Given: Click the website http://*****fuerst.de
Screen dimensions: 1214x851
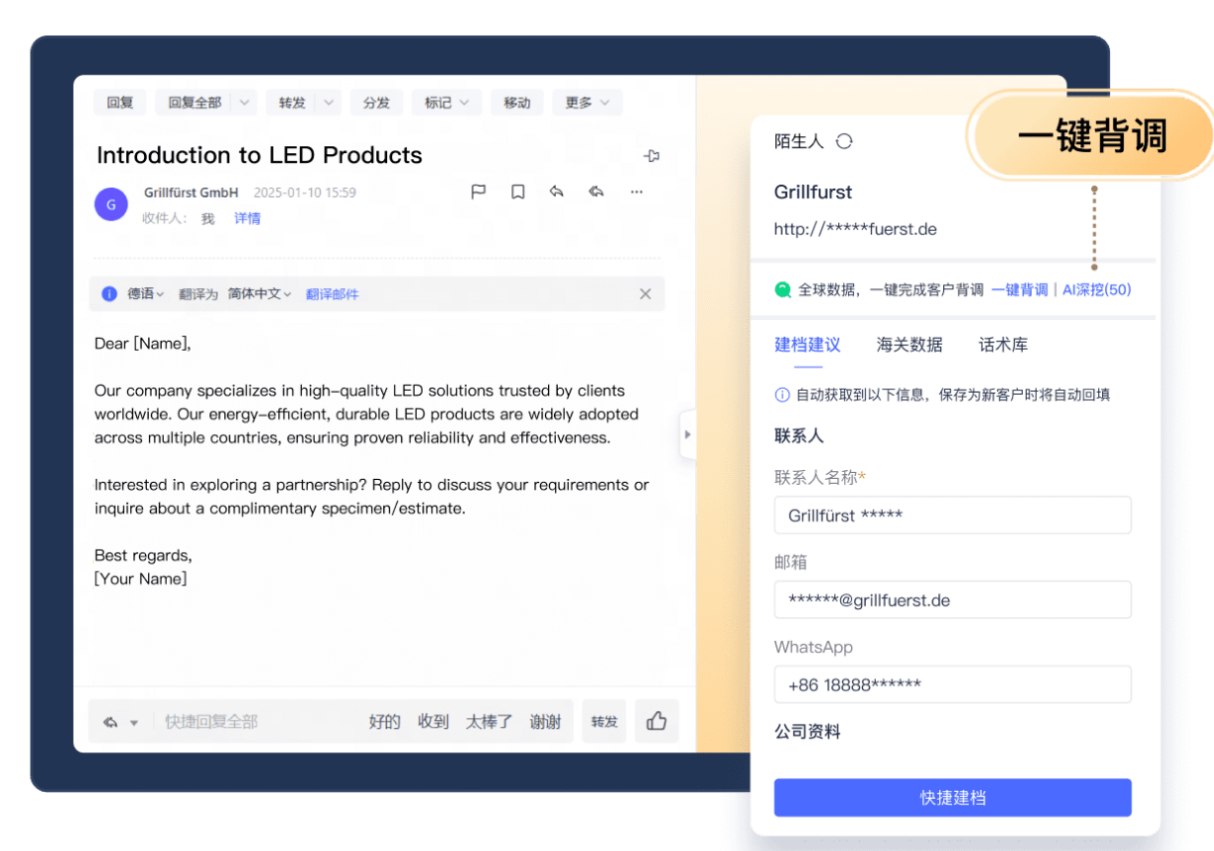Looking at the screenshot, I should coord(855,229).
